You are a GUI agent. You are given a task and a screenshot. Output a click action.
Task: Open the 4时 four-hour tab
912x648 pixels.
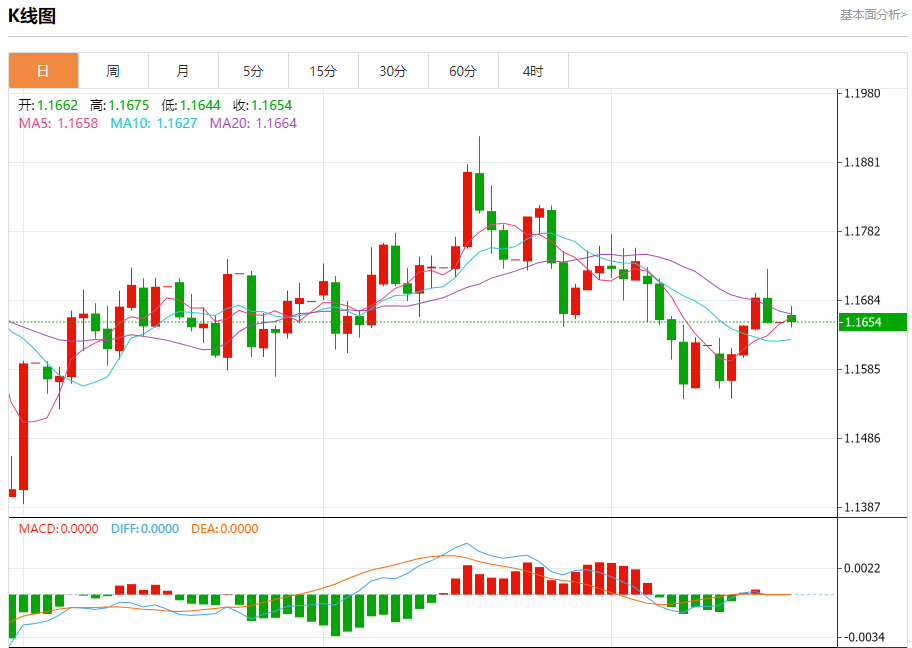[x=533, y=71]
